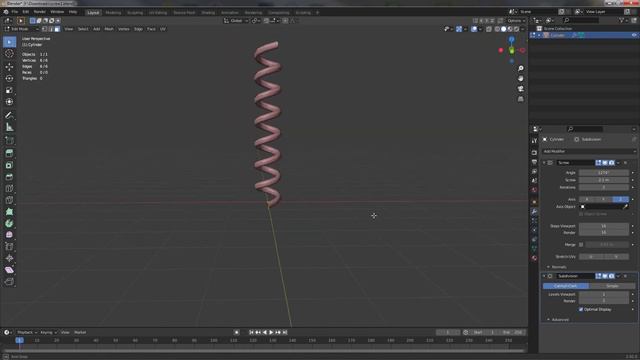Screen dimensions: 640x360
Task: Set screw axis to Y
Action: point(604,199)
